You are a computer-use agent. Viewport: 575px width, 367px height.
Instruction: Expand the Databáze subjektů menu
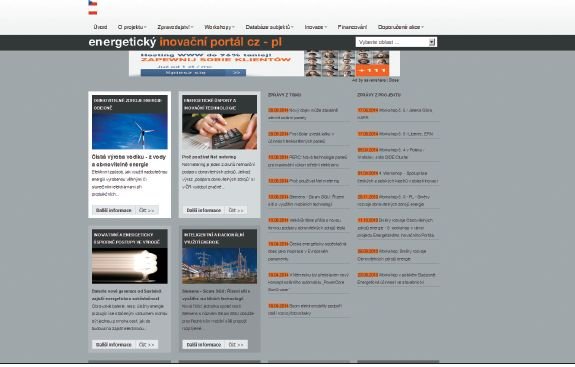[270, 27]
